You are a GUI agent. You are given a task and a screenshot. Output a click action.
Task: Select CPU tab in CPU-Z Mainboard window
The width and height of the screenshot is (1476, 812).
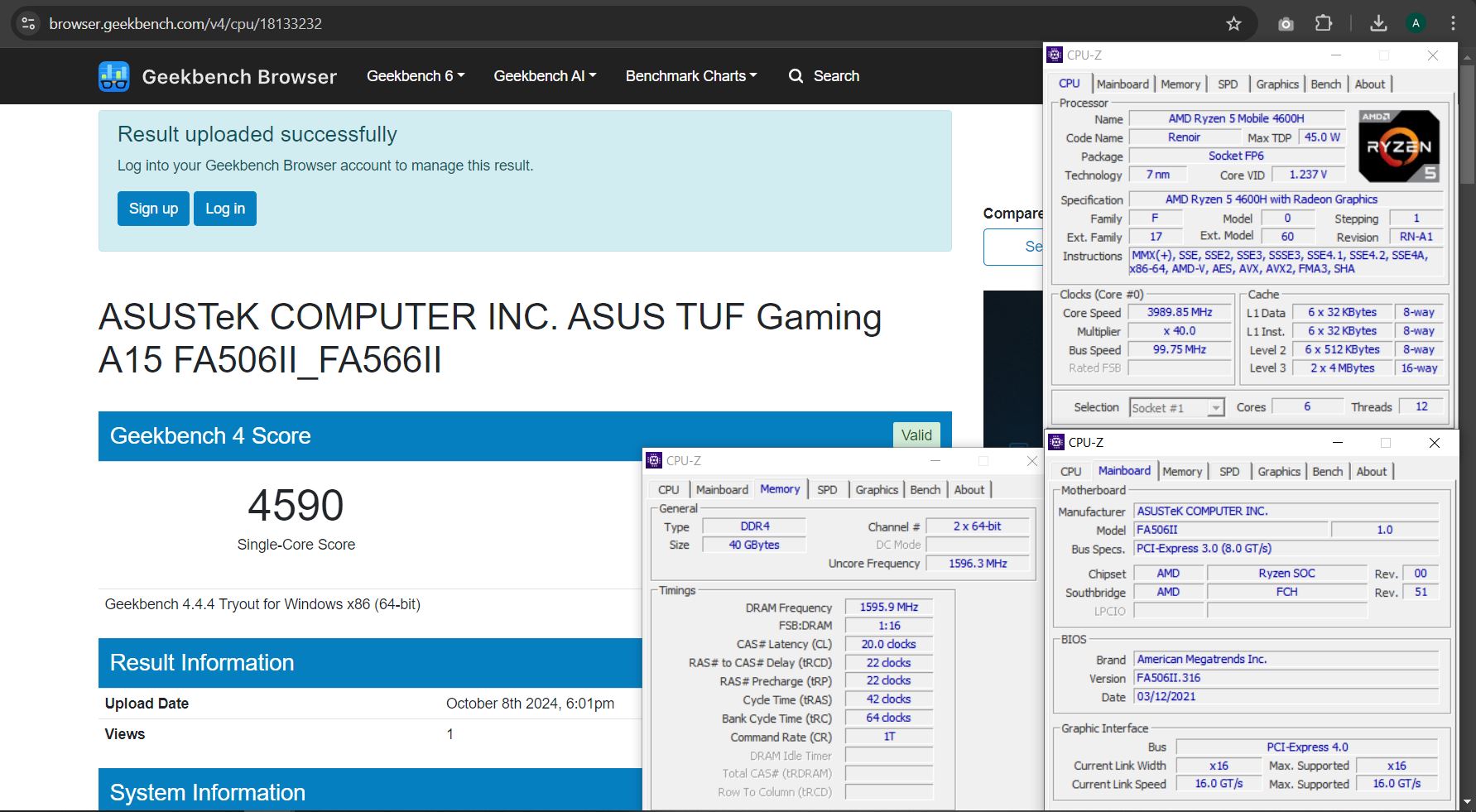[x=1071, y=472]
